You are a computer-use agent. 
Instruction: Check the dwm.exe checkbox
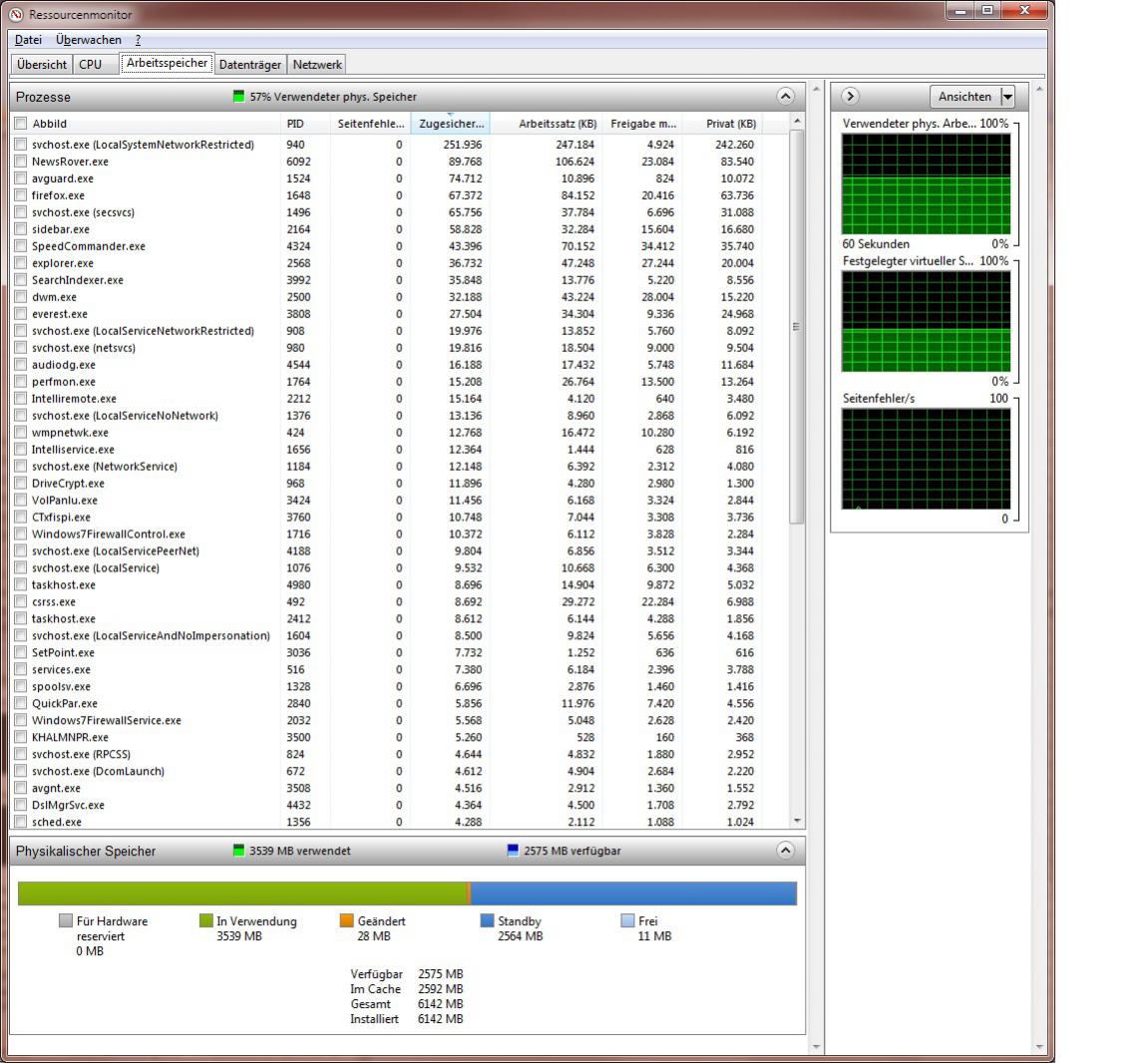pos(21,297)
